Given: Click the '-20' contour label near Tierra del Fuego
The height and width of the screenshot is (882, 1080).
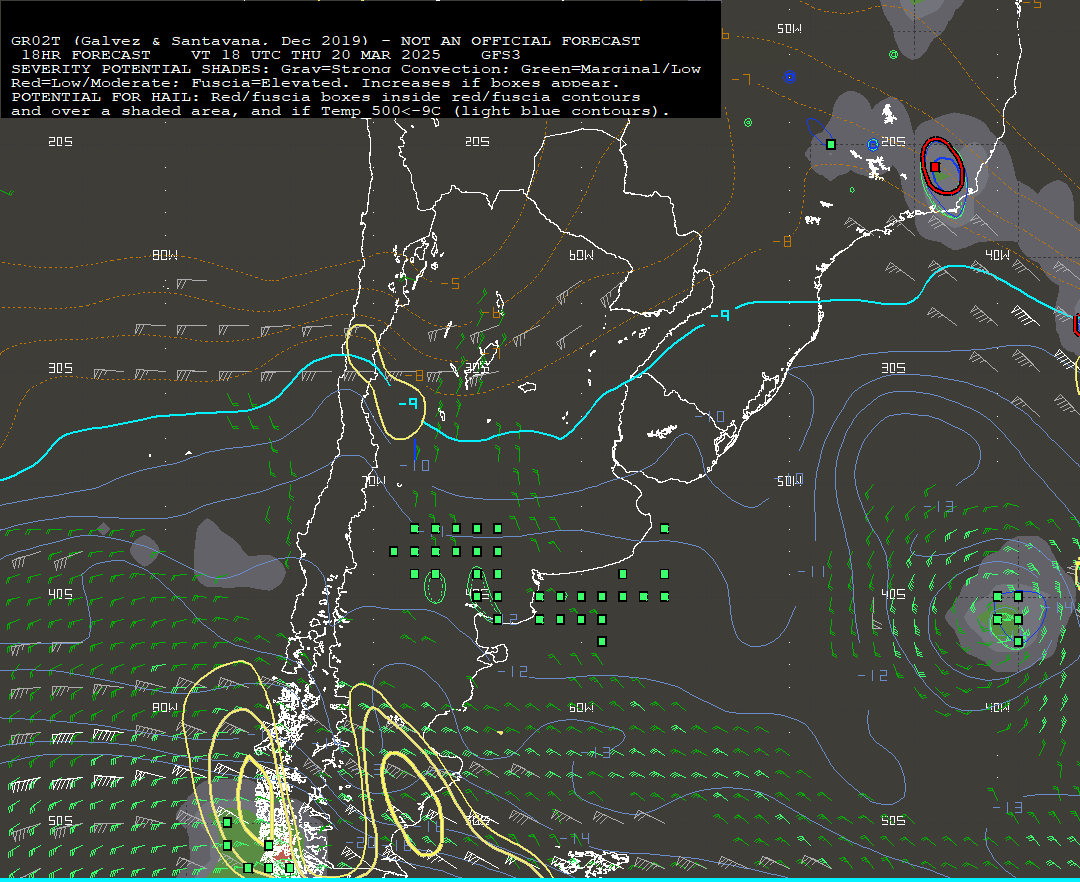Looking at the screenshot, I should tap(360, 843).
